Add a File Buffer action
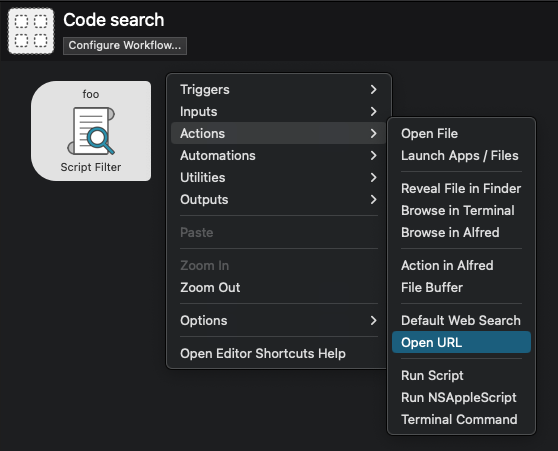Viewport: 558px width, 451px height. tap(461, 287)
